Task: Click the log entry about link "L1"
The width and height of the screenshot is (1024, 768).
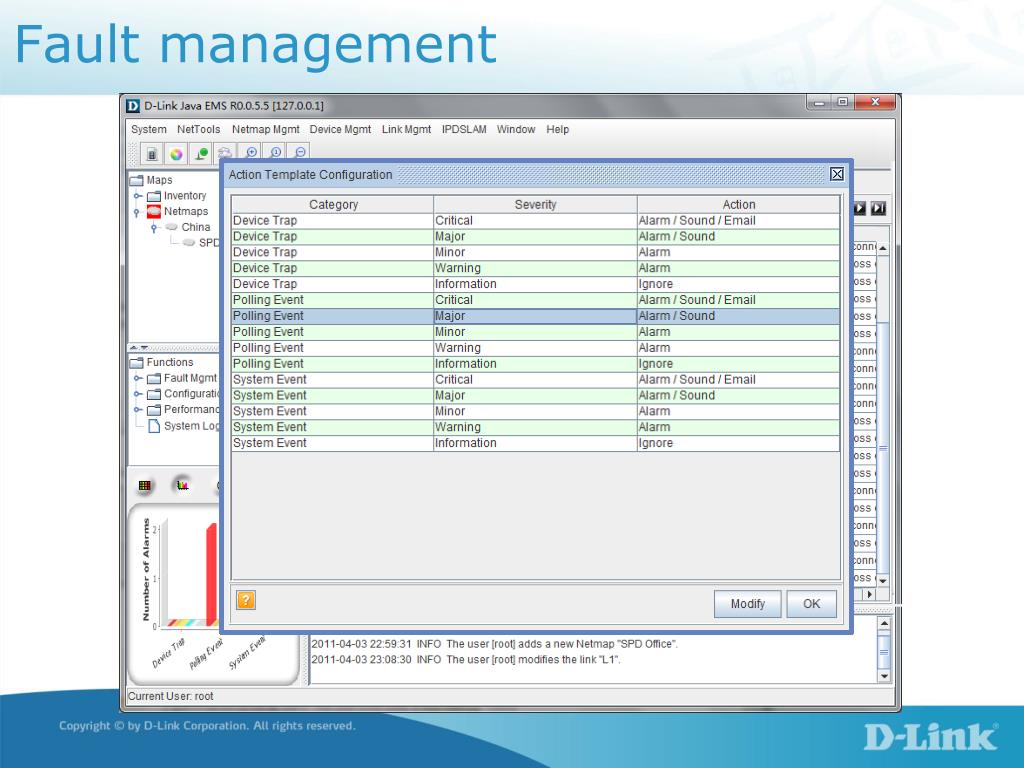Action: tap(466, 660)
